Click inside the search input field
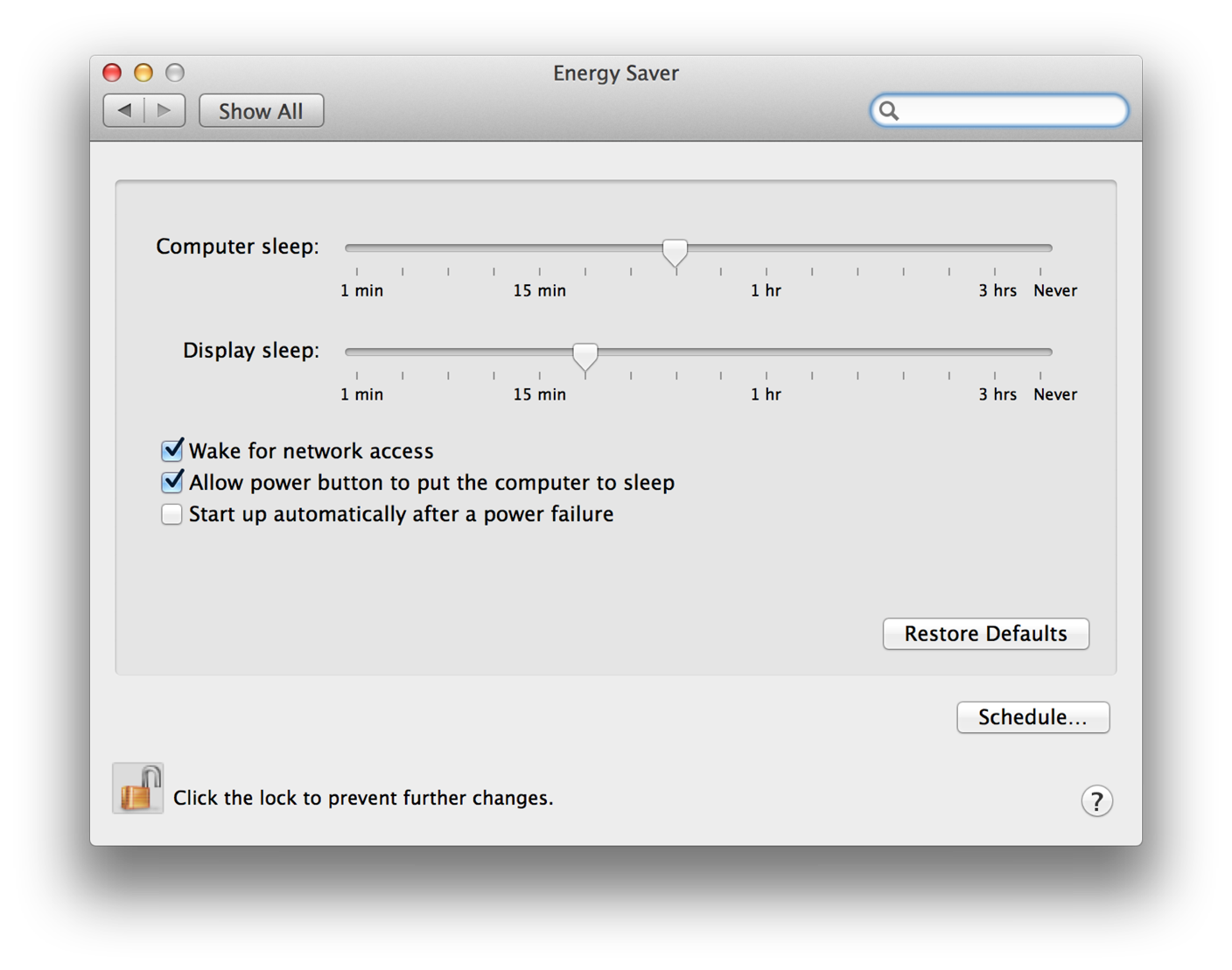The height and width of the screenshot is (970, 1232). tap(997, 110)
